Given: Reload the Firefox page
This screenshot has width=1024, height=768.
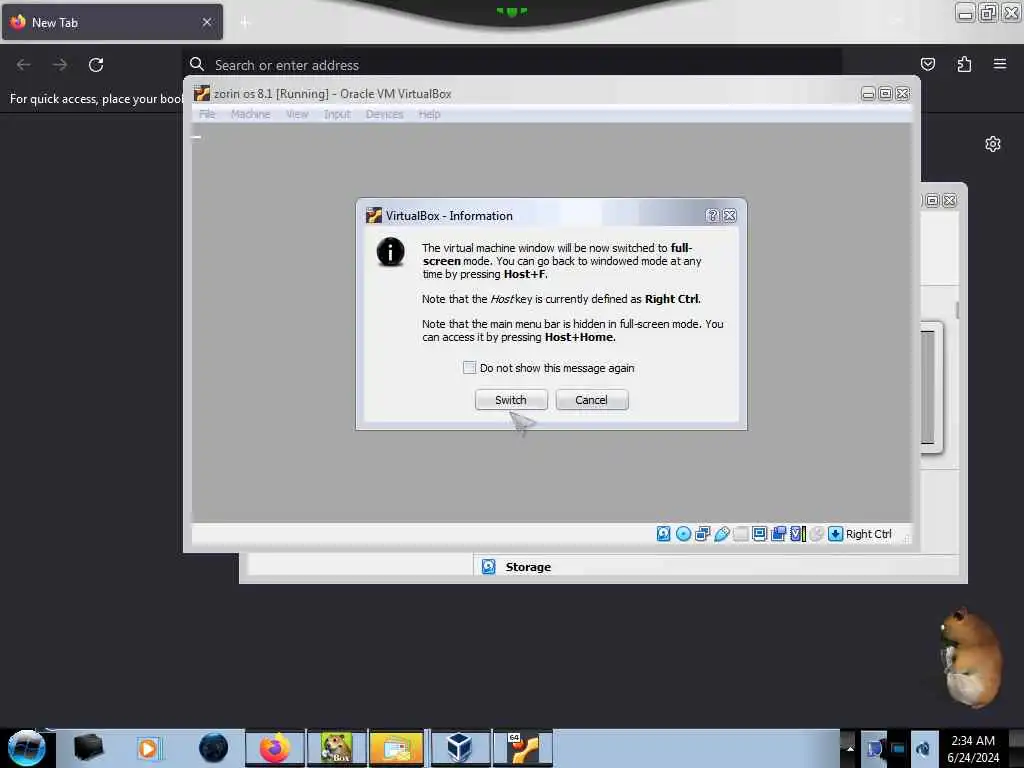Looking at the screenshot, I should [x=96, y=65].
